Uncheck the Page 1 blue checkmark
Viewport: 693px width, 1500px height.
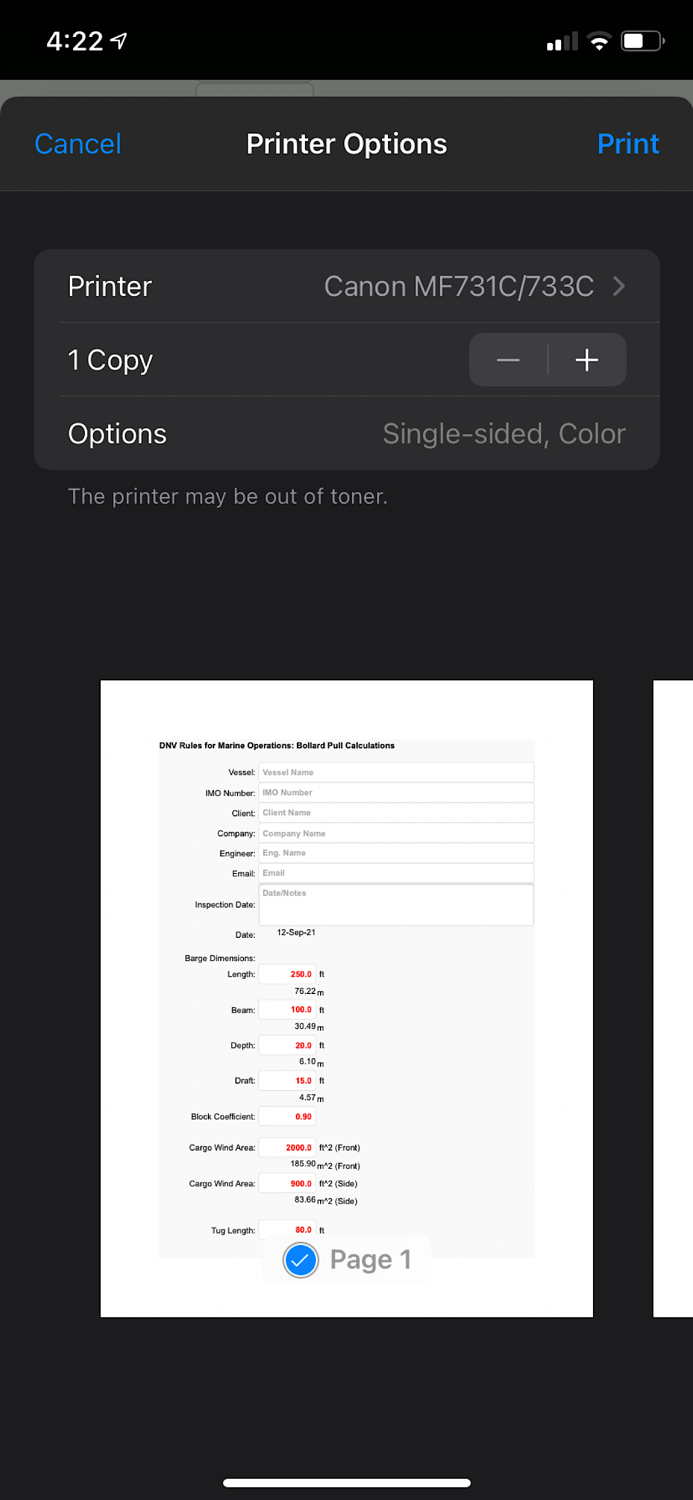300,1260
